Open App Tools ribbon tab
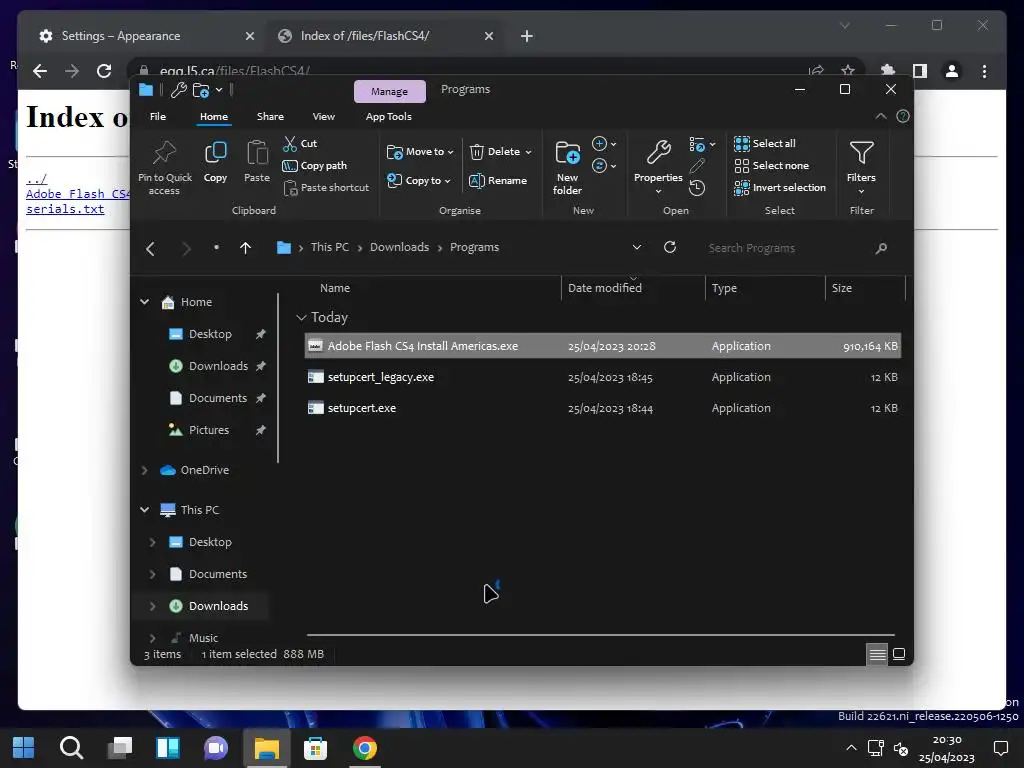The width and height of the screenshot is (1024, 768). coord(389,117)
